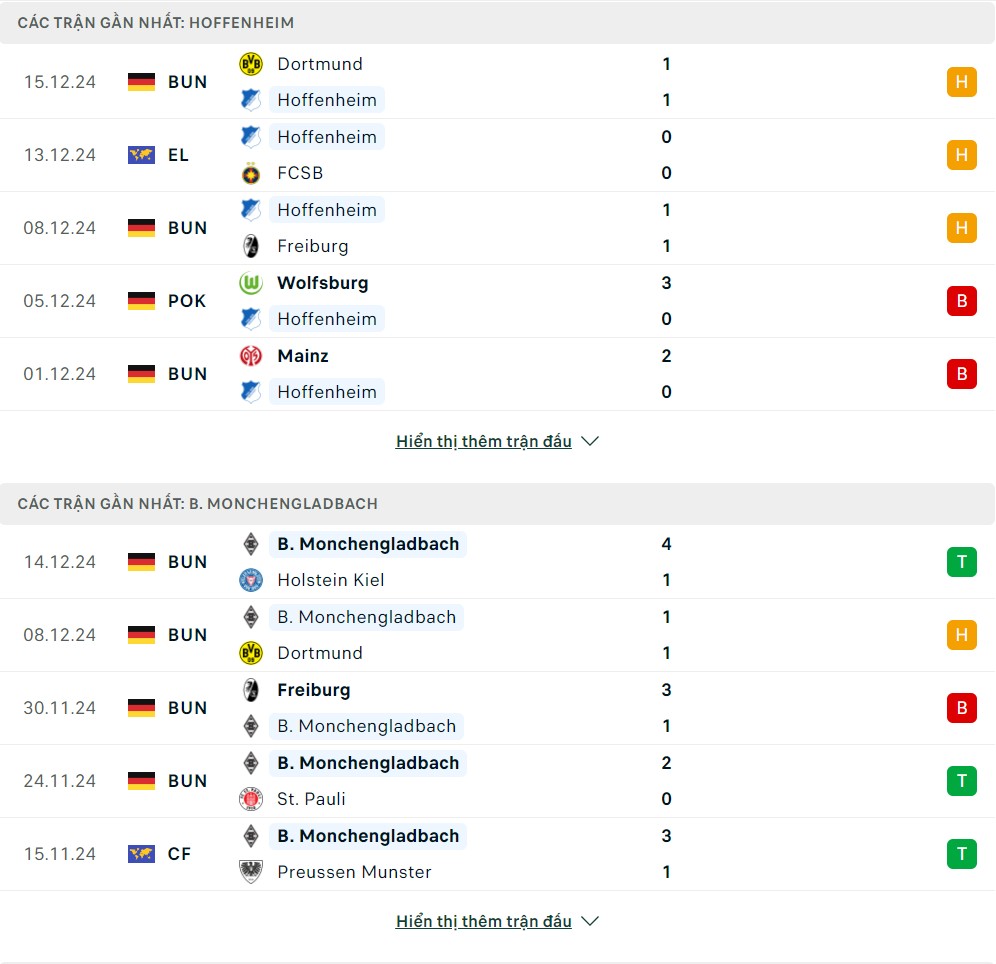Select the Freiburg team name on 30.11.24
This screenshot has width=996, height=964.
(313, 690)
